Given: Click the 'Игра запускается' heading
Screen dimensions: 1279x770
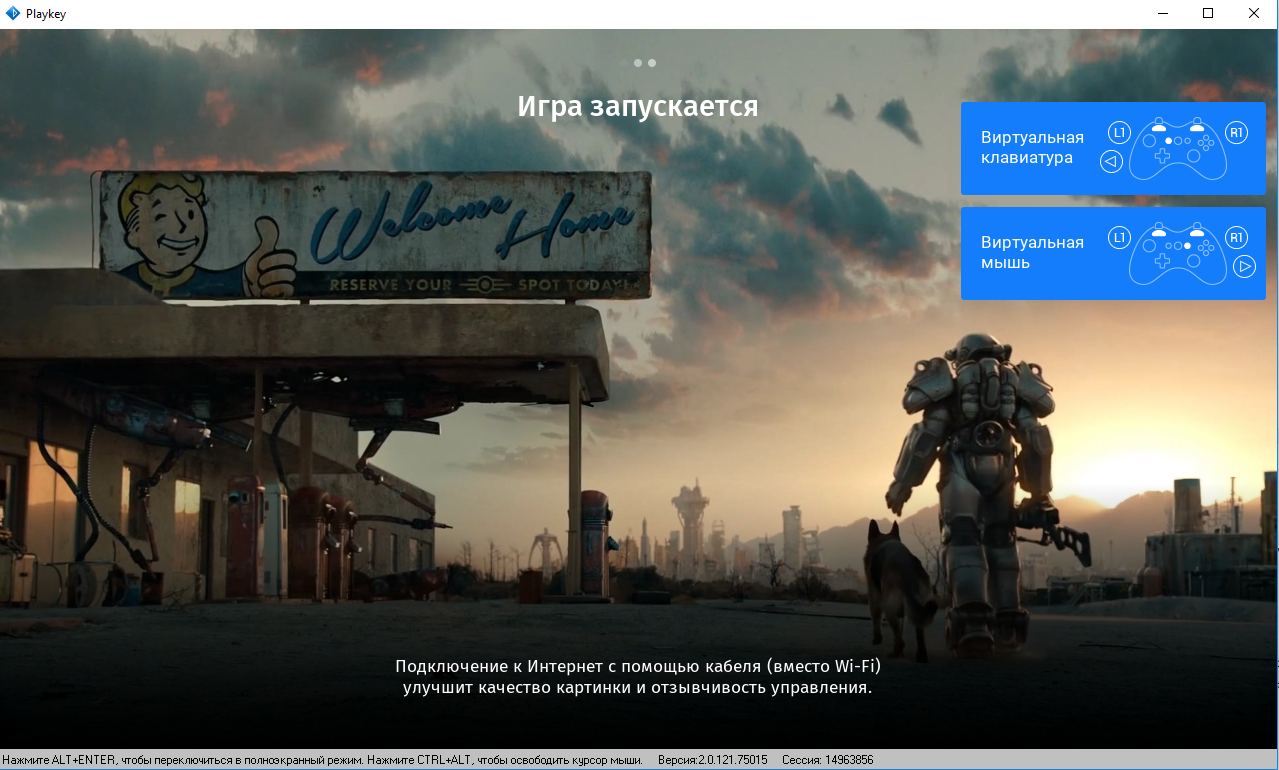Looking at the screenshot, I should (x=638, y=106).
